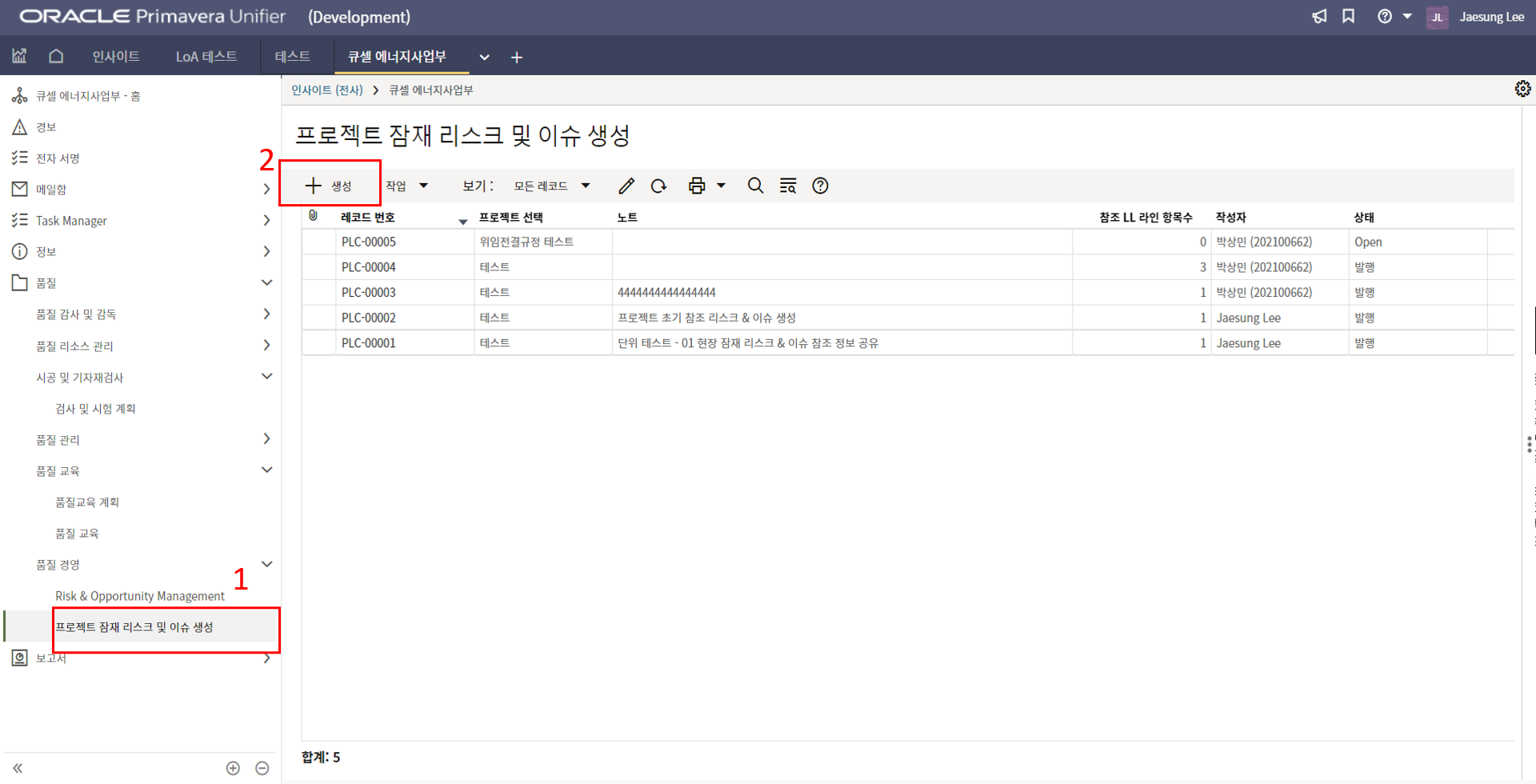This screenshot has width=1536, height=784.
Task: Open the magnifier search icon
Action: click(x=755, y=186)
